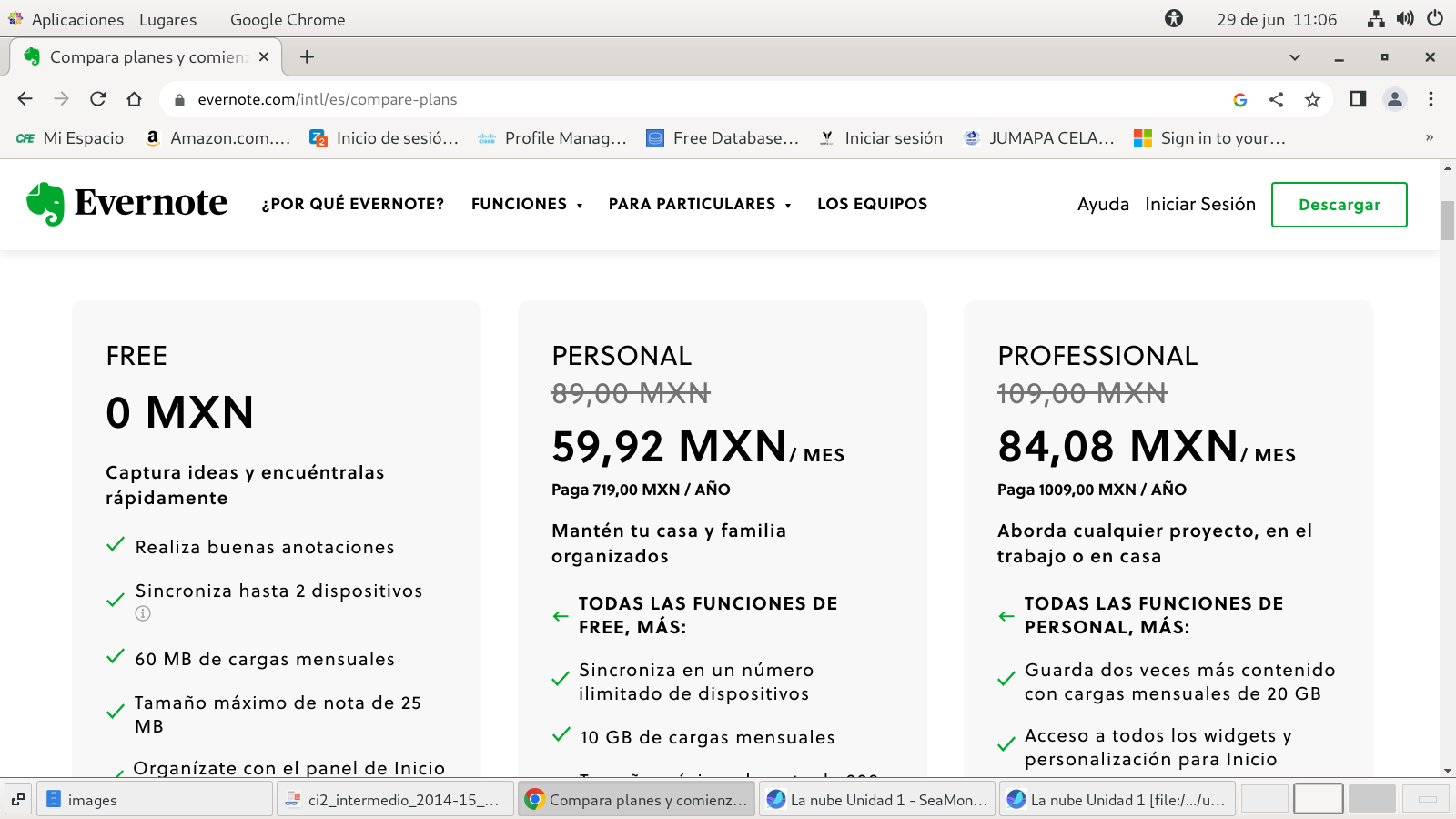The image size is (1456, 819).
Task: Open the Chrome side panel icon
Action: point(1358,99)
